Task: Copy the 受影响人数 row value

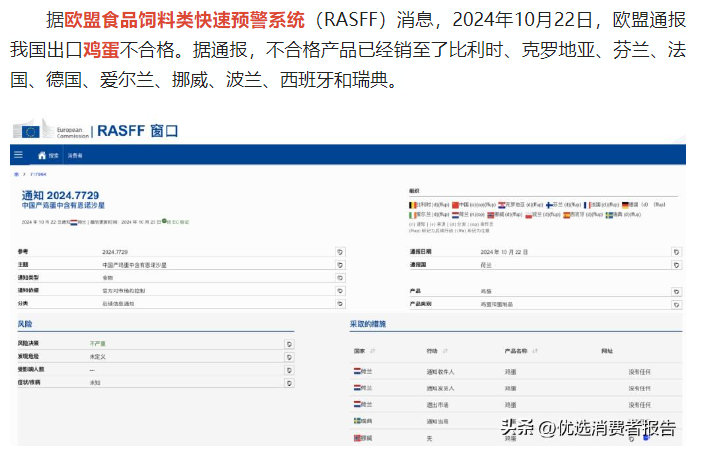Action: [289, 370]
